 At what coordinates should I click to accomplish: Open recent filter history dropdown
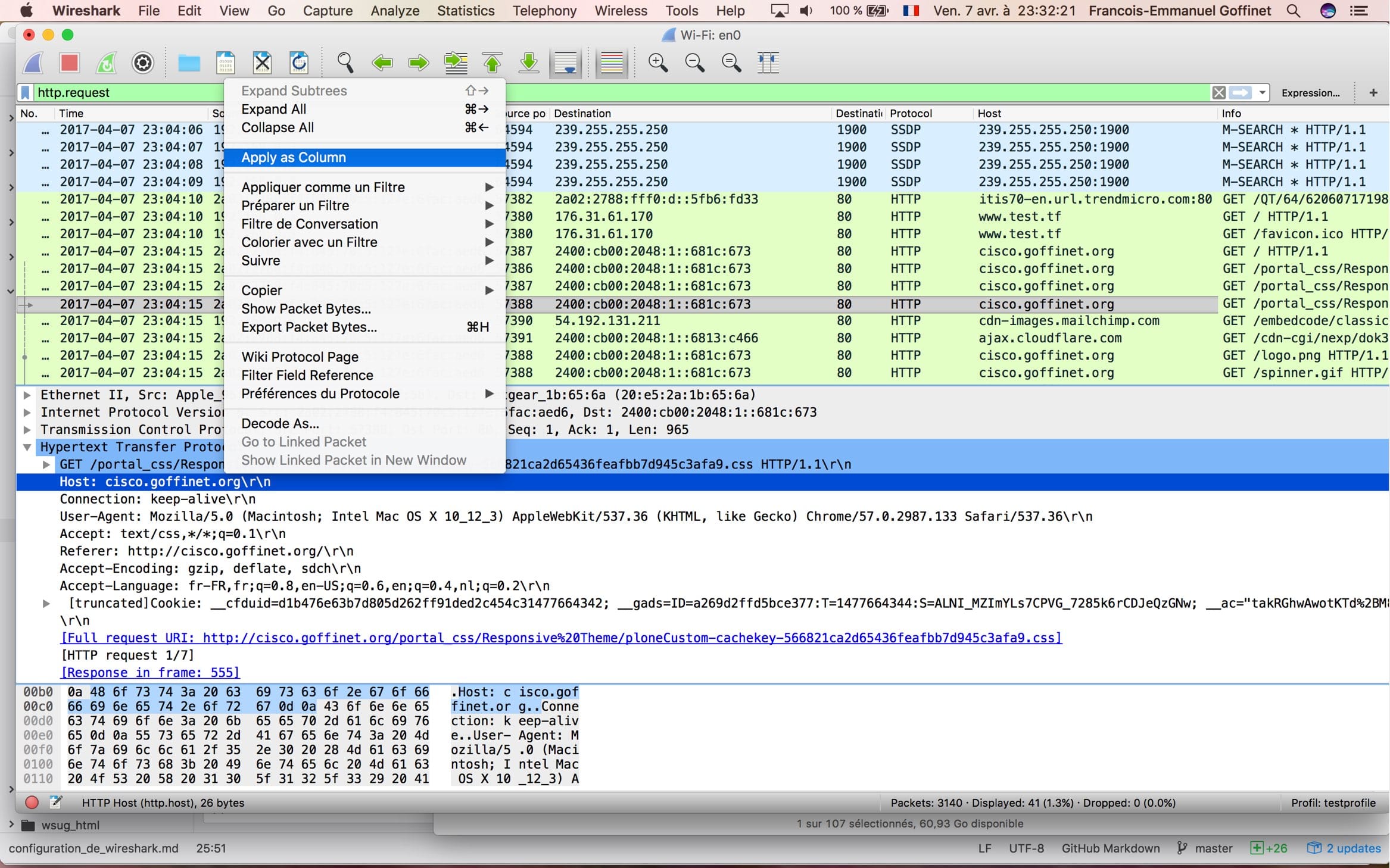point(1262,92)
